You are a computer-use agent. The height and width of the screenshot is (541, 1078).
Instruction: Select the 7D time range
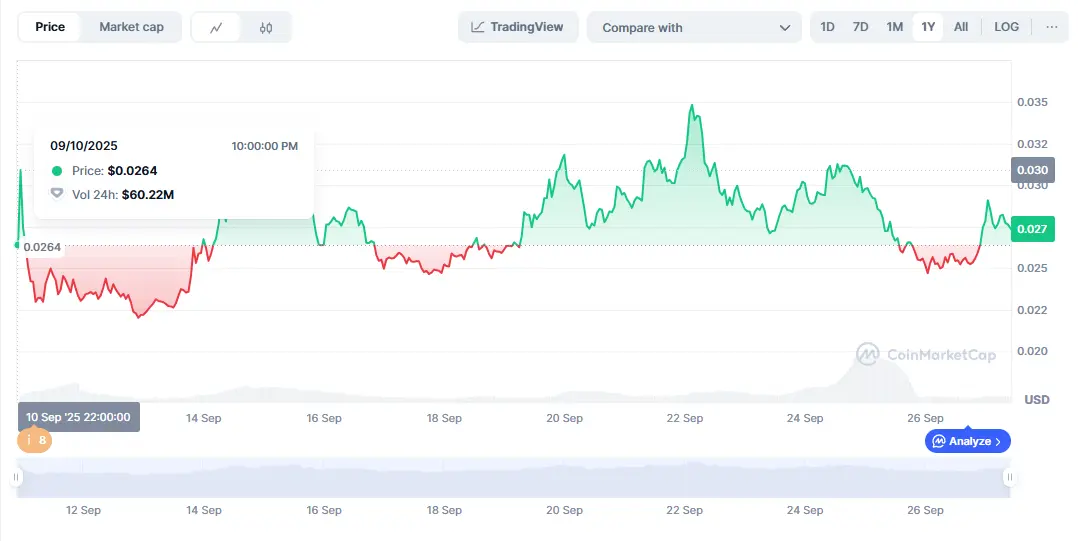pyautogui.click(x=860, y=27)
